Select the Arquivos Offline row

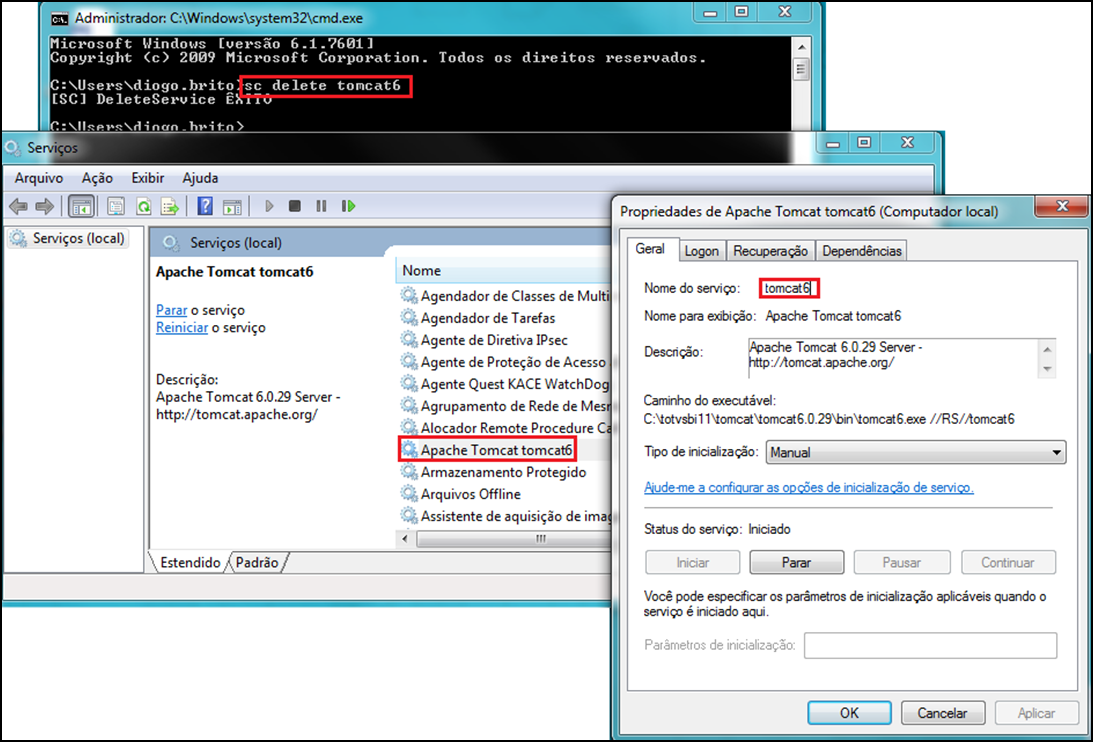coord(505,494)
